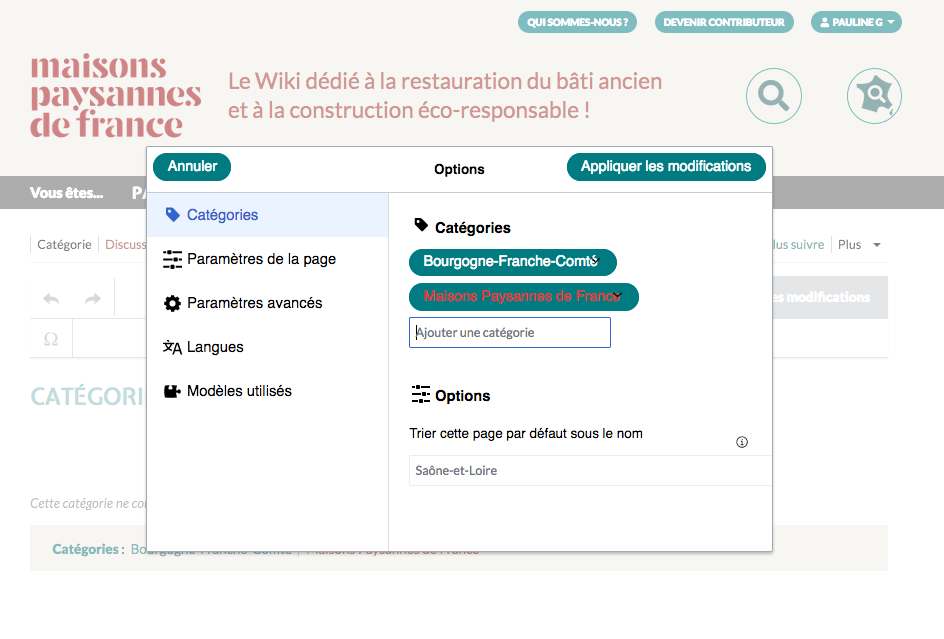Screen dimensions: 944x639
Task: Open the Plus dropdown menu
Action: [x=859, y=245]
